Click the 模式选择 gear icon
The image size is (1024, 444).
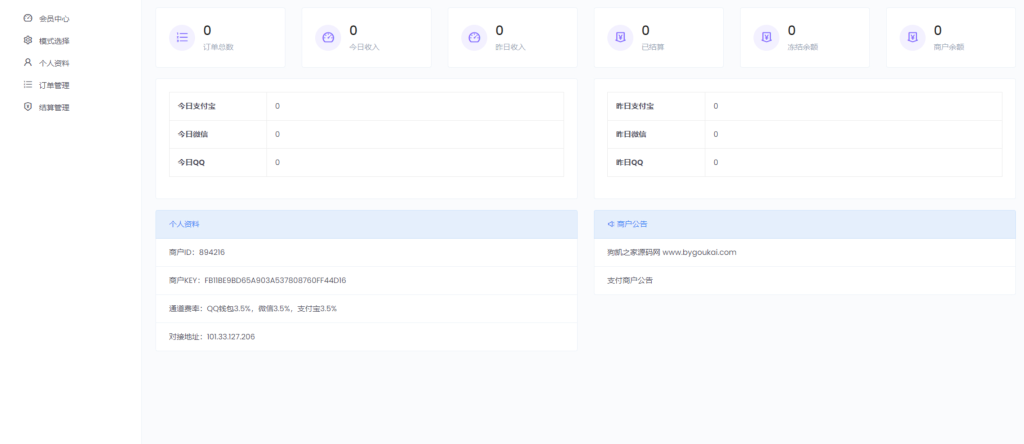point(27,40)
